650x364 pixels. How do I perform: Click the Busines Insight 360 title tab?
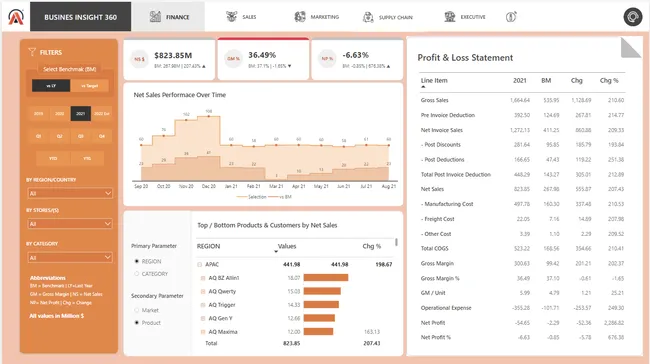80,17
